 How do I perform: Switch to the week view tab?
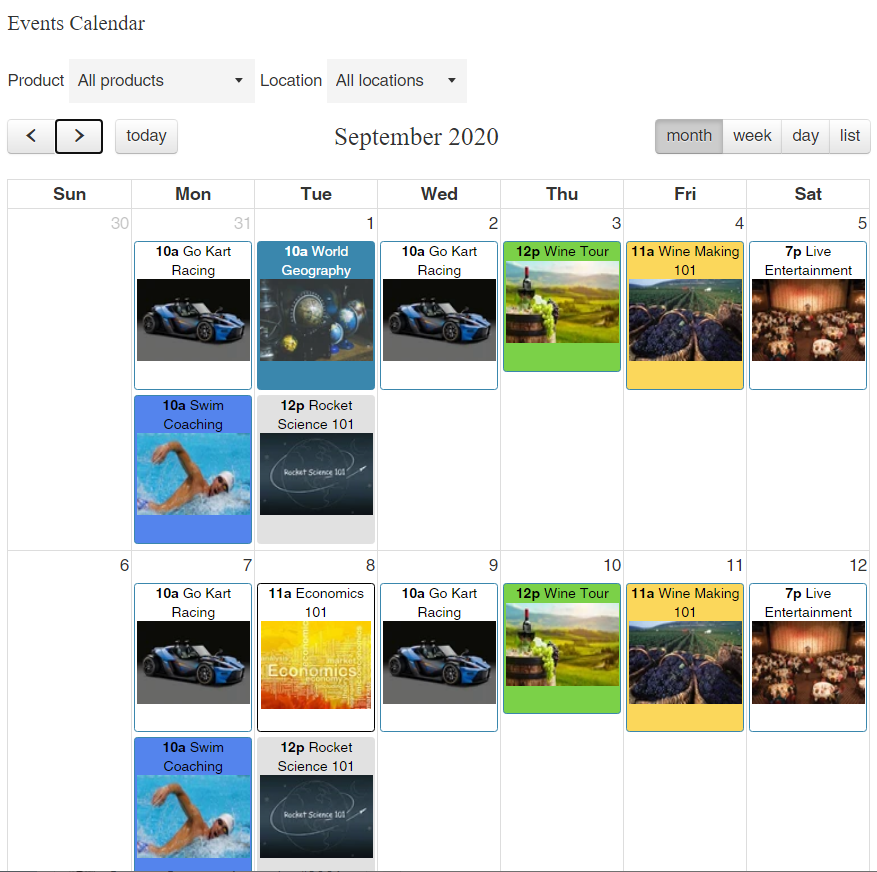752,136
